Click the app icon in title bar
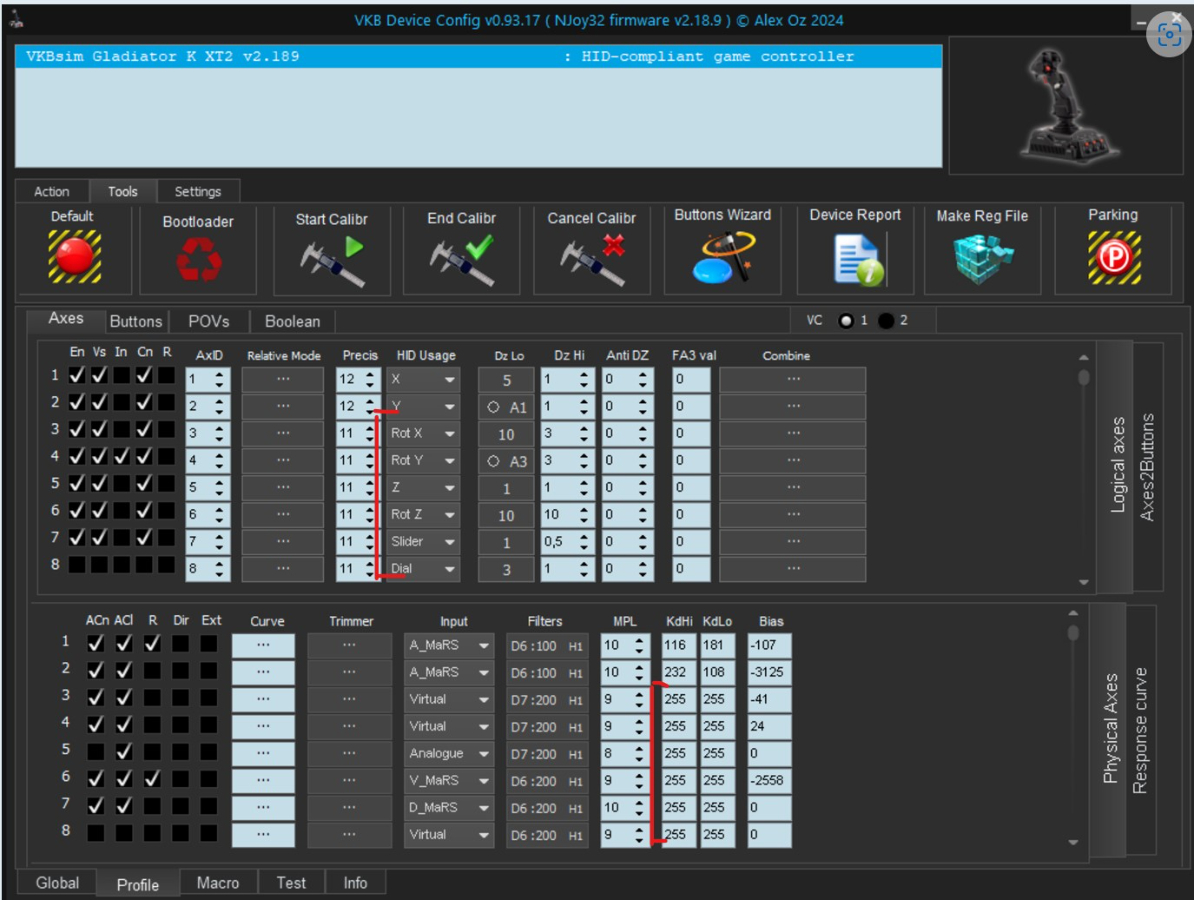 tap(16, 19)
